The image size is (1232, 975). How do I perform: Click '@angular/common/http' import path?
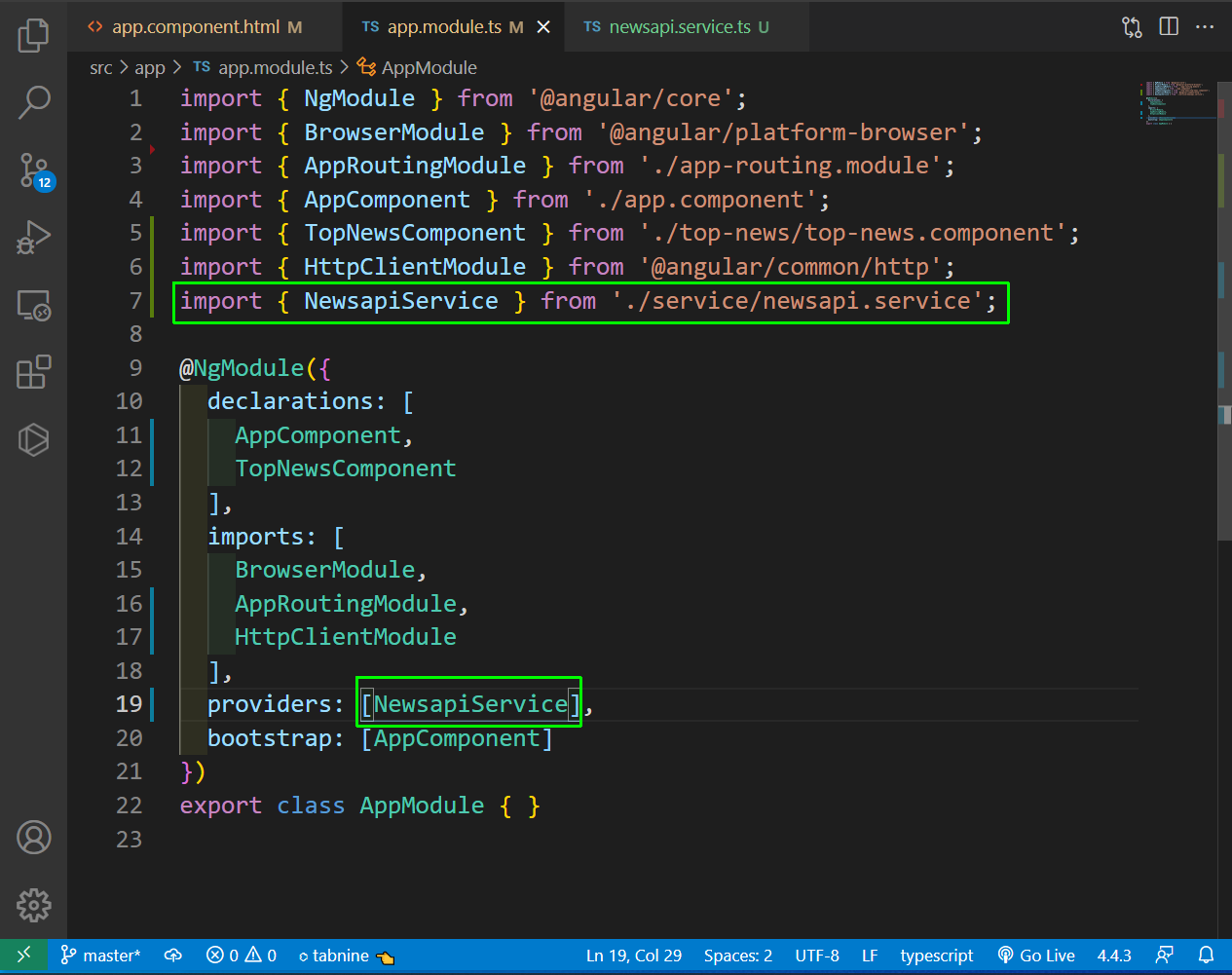pos(791,267)
